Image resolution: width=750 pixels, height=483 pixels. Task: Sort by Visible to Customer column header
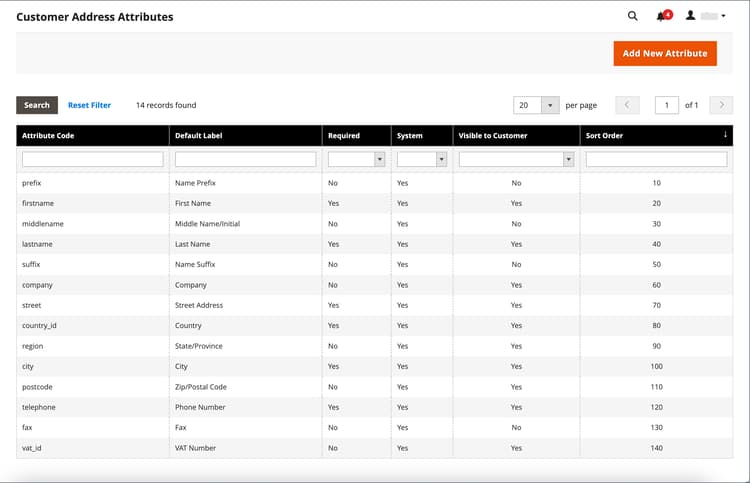(x=517, y=135)
